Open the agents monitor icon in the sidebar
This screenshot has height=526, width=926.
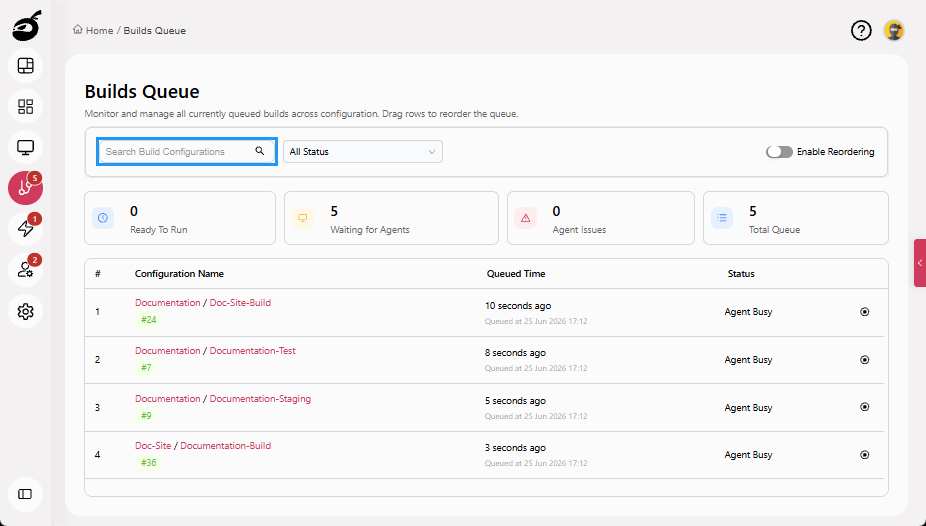[25, 147]
